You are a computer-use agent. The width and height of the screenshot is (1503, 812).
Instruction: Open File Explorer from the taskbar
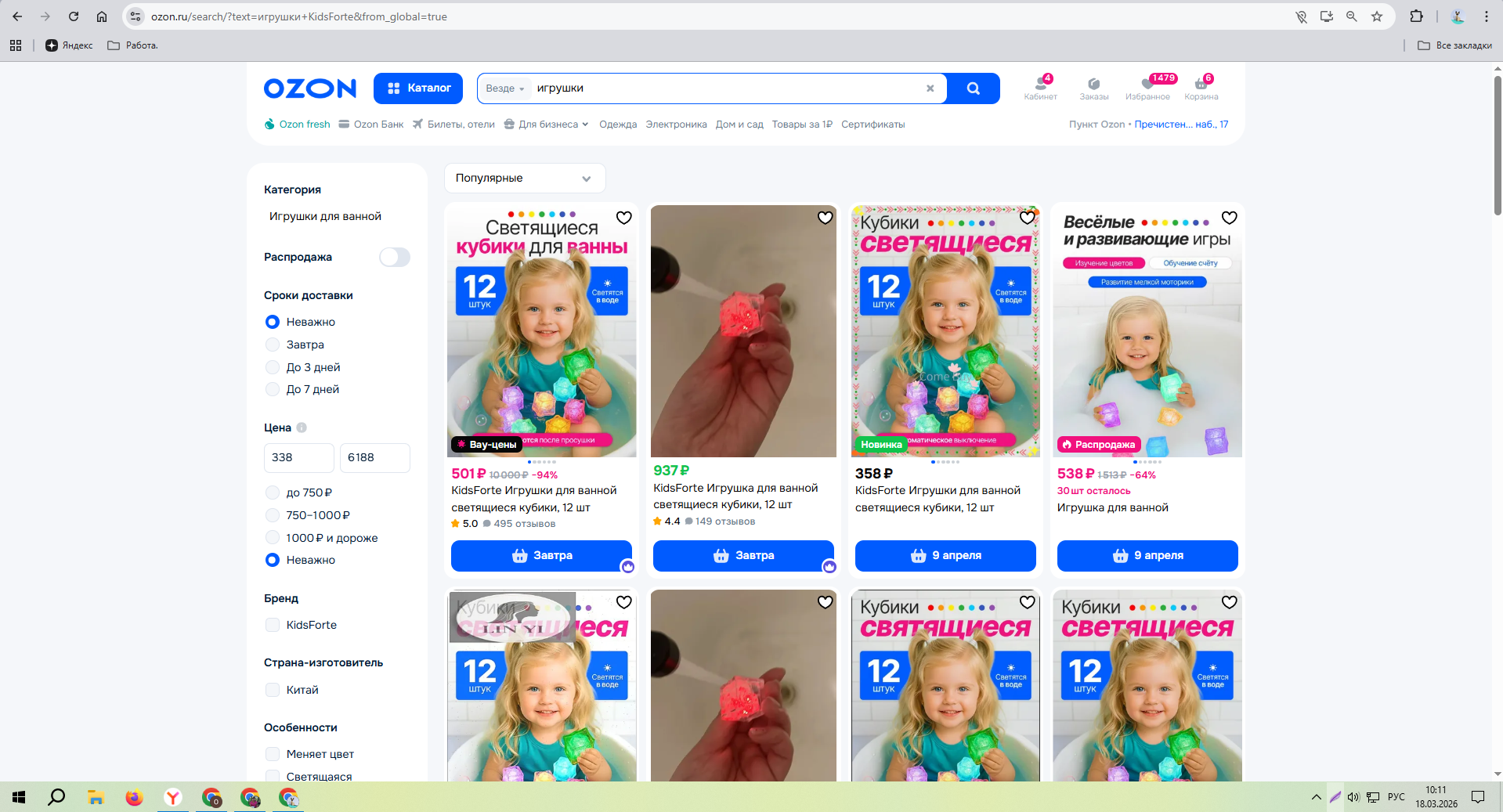96,797
